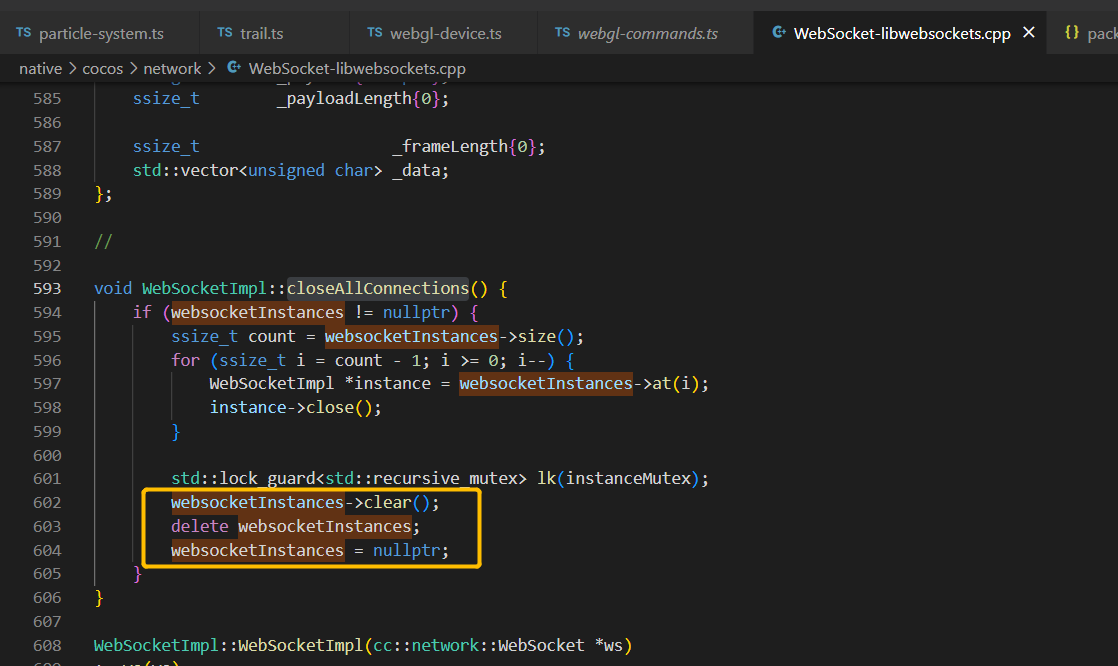Click the TS icon on webgl-device.ts tab
The height and width of the screenshot is (666, 1118).
pos(374,33)
